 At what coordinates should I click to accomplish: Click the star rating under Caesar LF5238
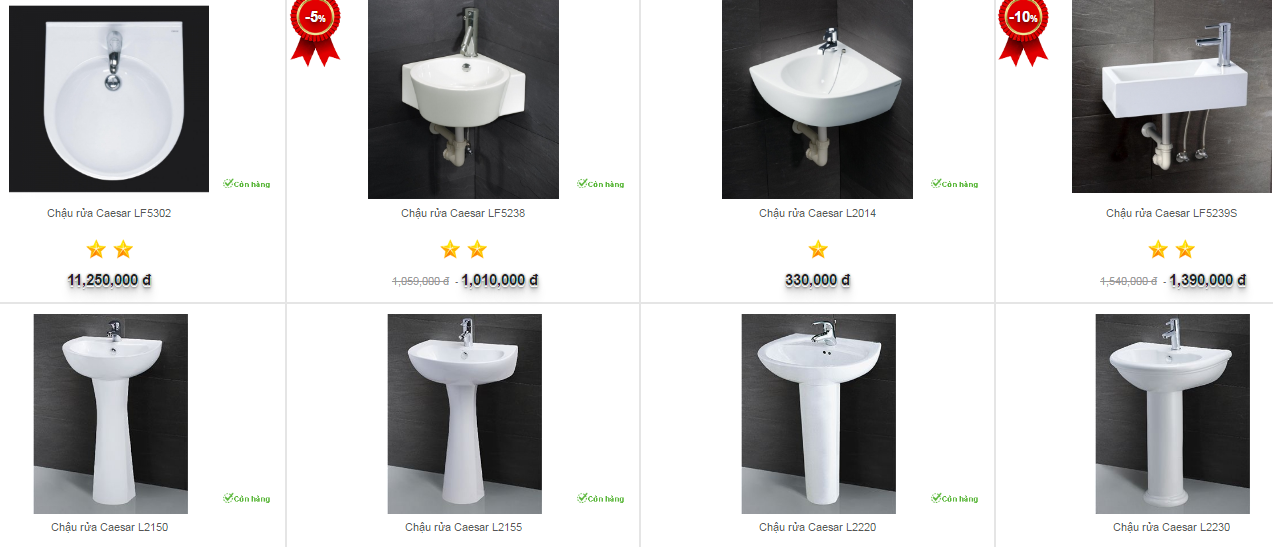463,249
